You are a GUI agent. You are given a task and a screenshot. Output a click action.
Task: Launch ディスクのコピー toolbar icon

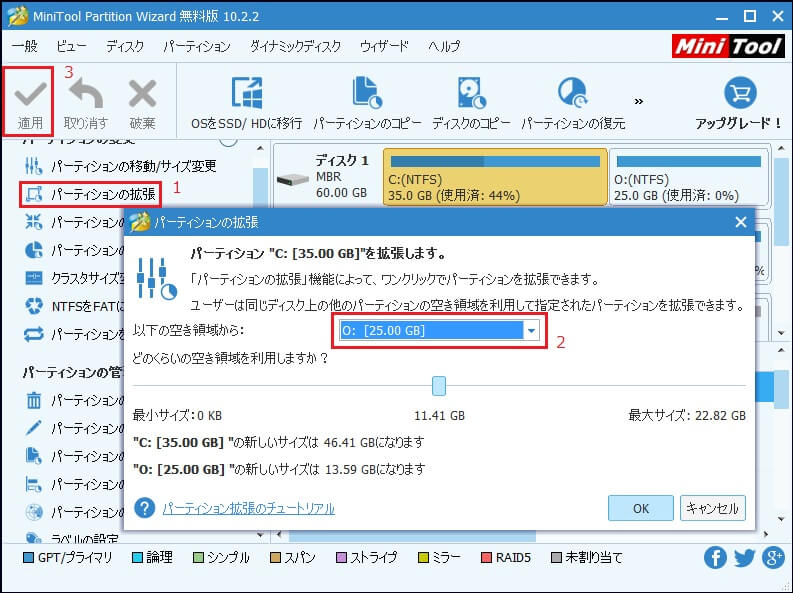point(471,93)
